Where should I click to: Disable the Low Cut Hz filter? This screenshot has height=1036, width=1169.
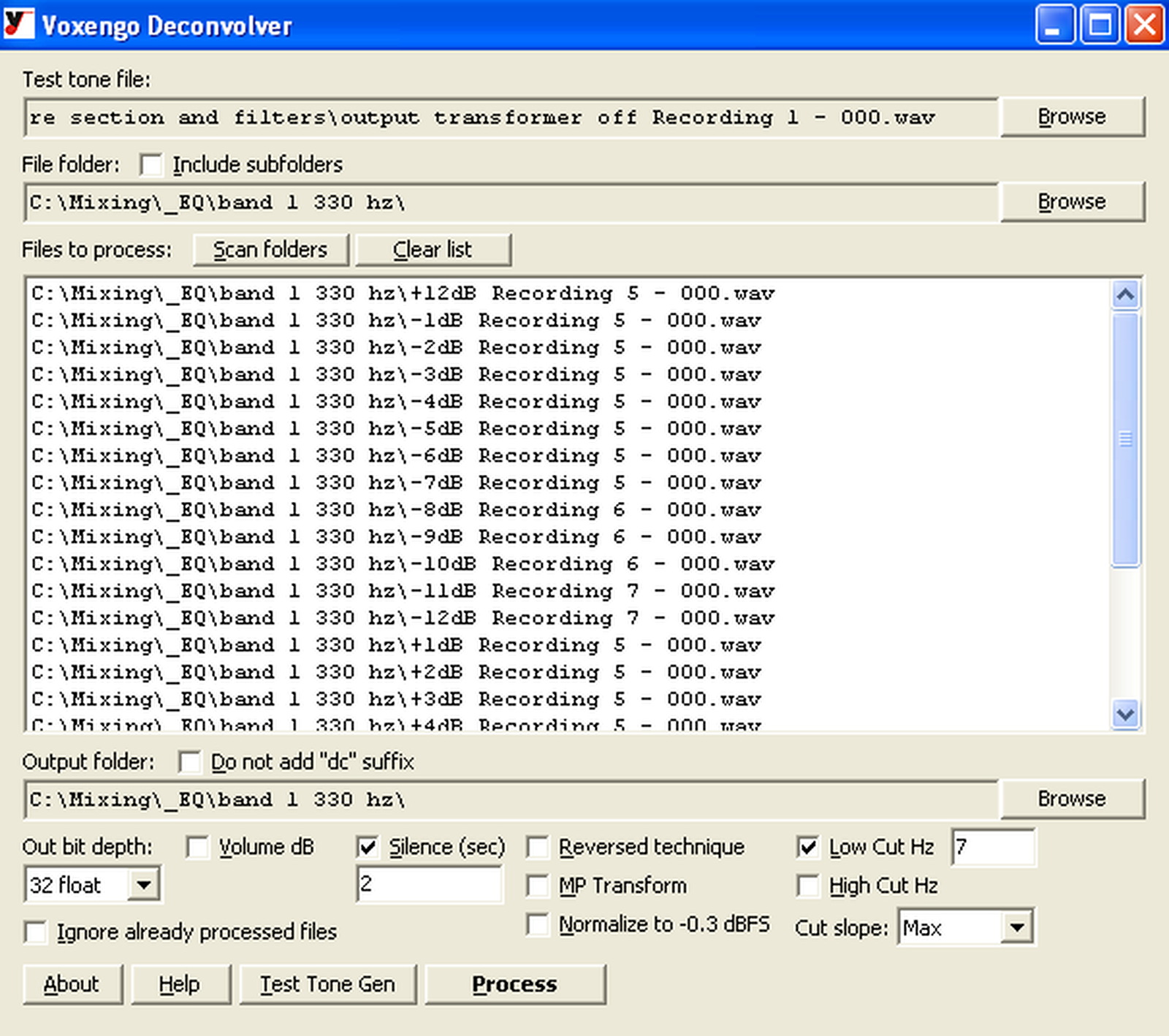tap(807, 847)
